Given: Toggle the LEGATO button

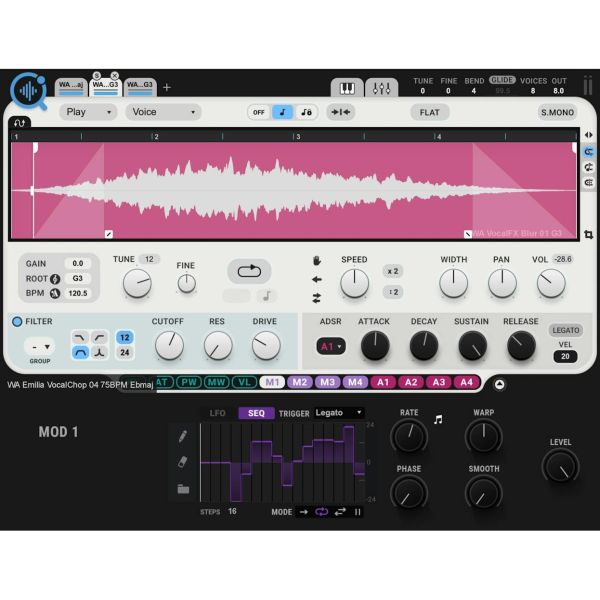Looking at the screenshot, I should tap(566, 330).
